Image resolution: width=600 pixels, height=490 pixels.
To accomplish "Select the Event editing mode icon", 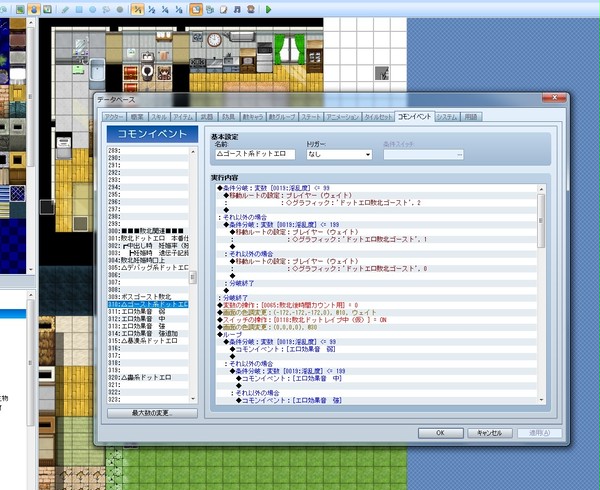I will click(34, 9).
